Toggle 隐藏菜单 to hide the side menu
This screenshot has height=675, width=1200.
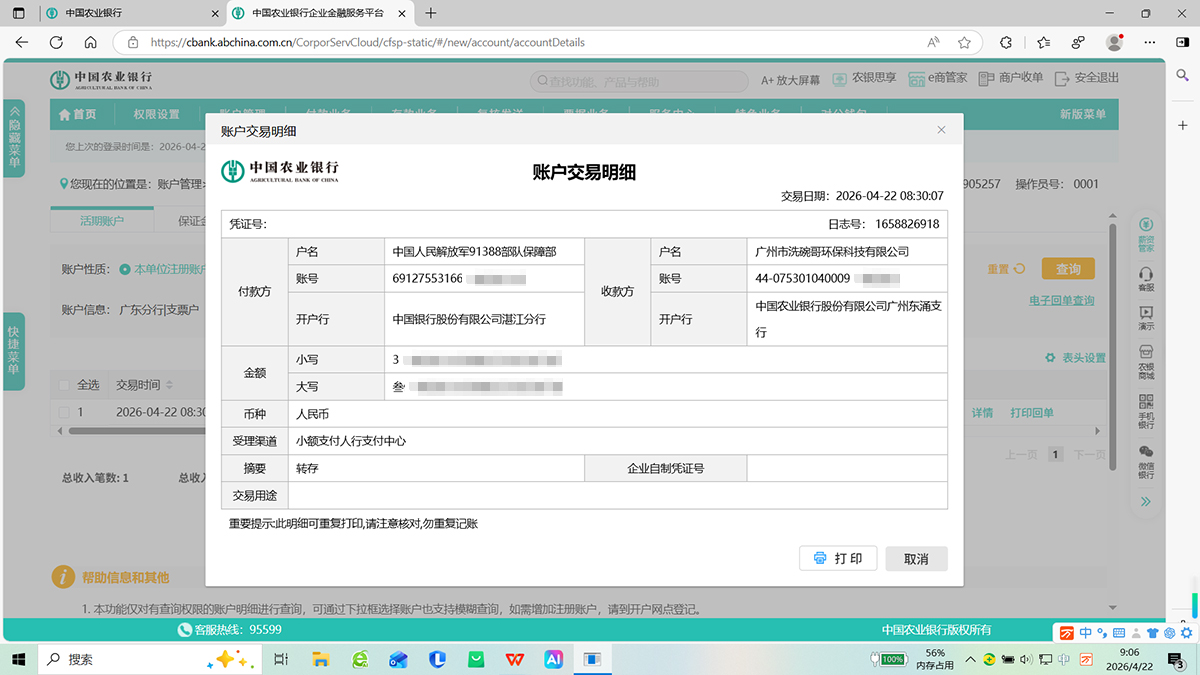tap(14, 136)
